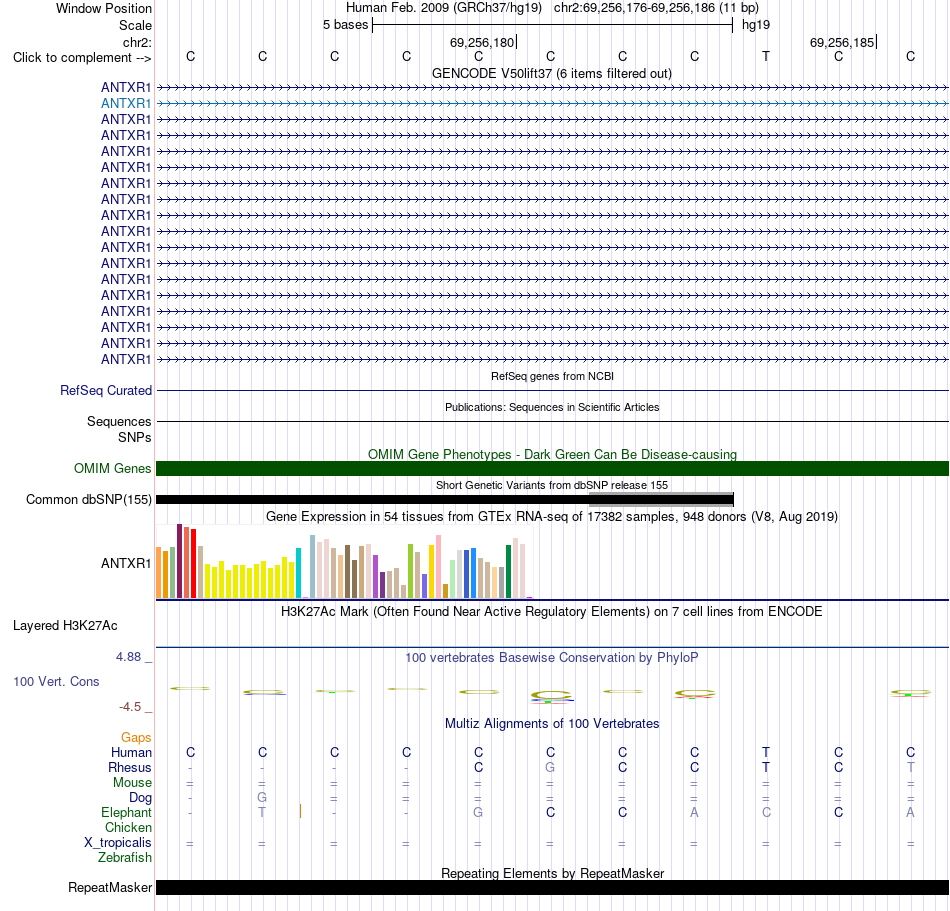Click the Gaps row label
The width and height of the screenshot is (950, 911).
pos(136,737)
